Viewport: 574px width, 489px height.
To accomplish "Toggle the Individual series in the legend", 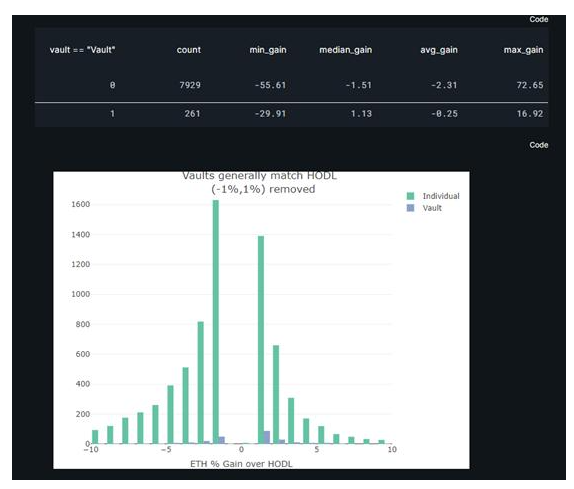I will tap(441, 196).
